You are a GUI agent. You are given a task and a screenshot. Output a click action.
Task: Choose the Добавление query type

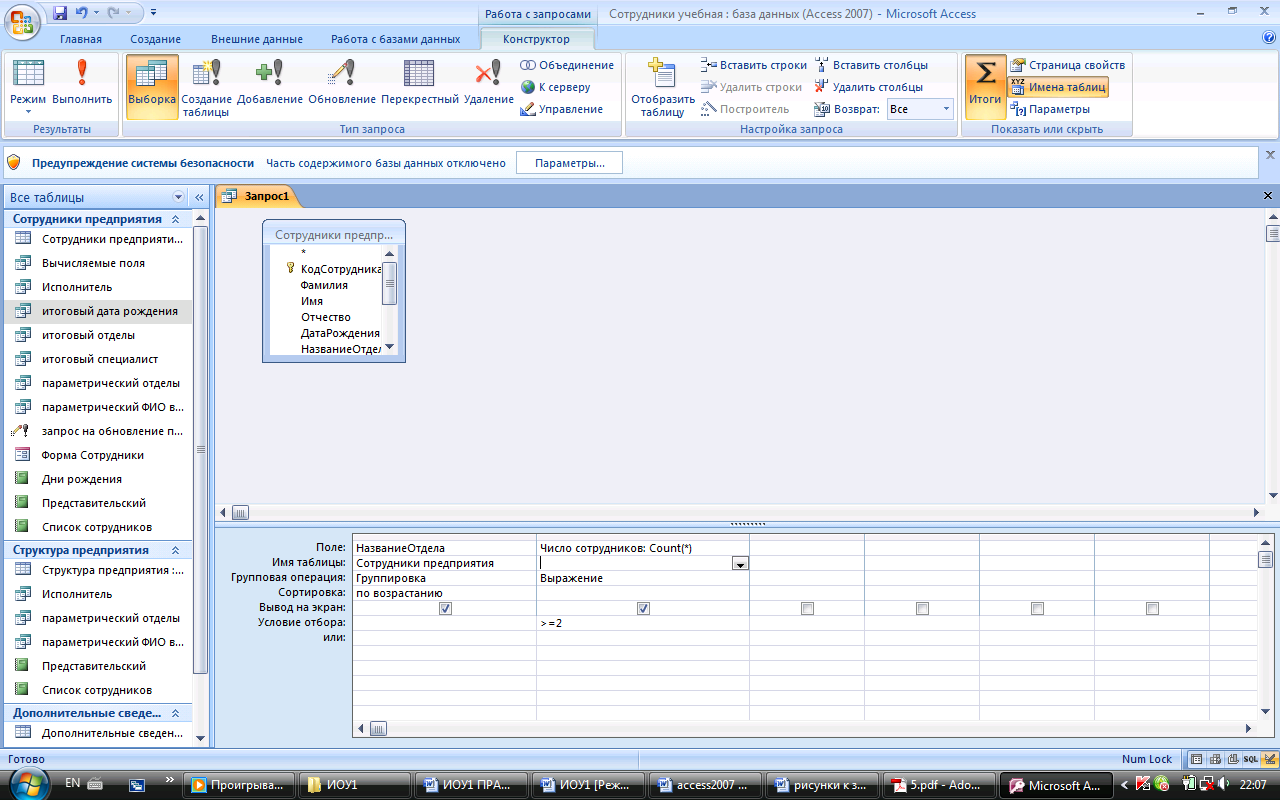pyautogui.click(x=270, y=86)
